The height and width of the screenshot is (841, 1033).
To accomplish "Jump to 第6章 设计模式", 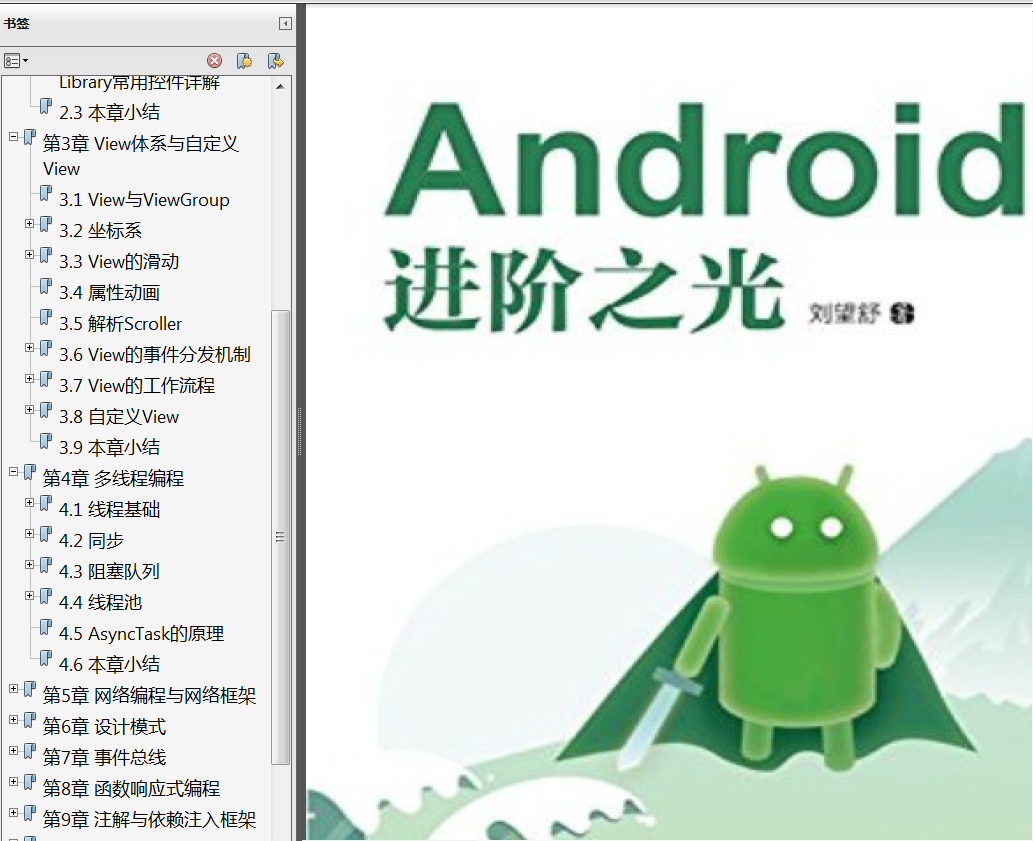I will (x=104, y=727).
